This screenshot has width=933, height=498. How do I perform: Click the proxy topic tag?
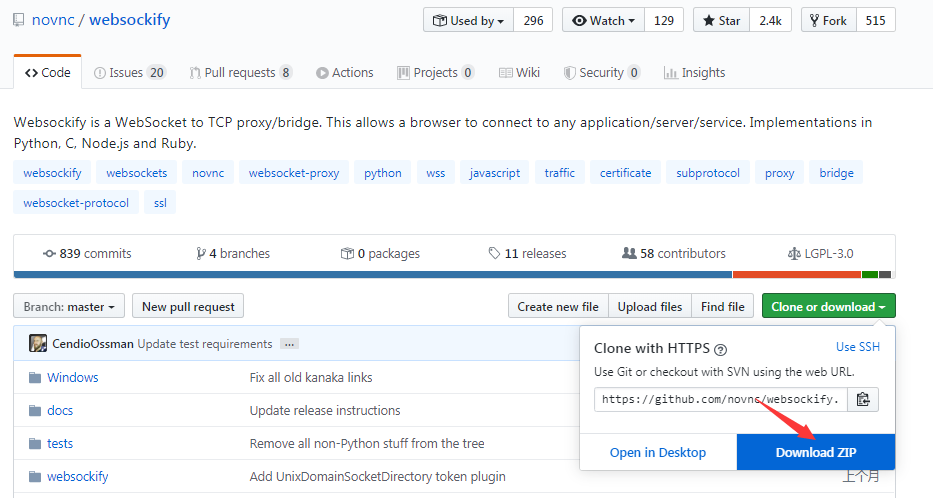point(779,173)
